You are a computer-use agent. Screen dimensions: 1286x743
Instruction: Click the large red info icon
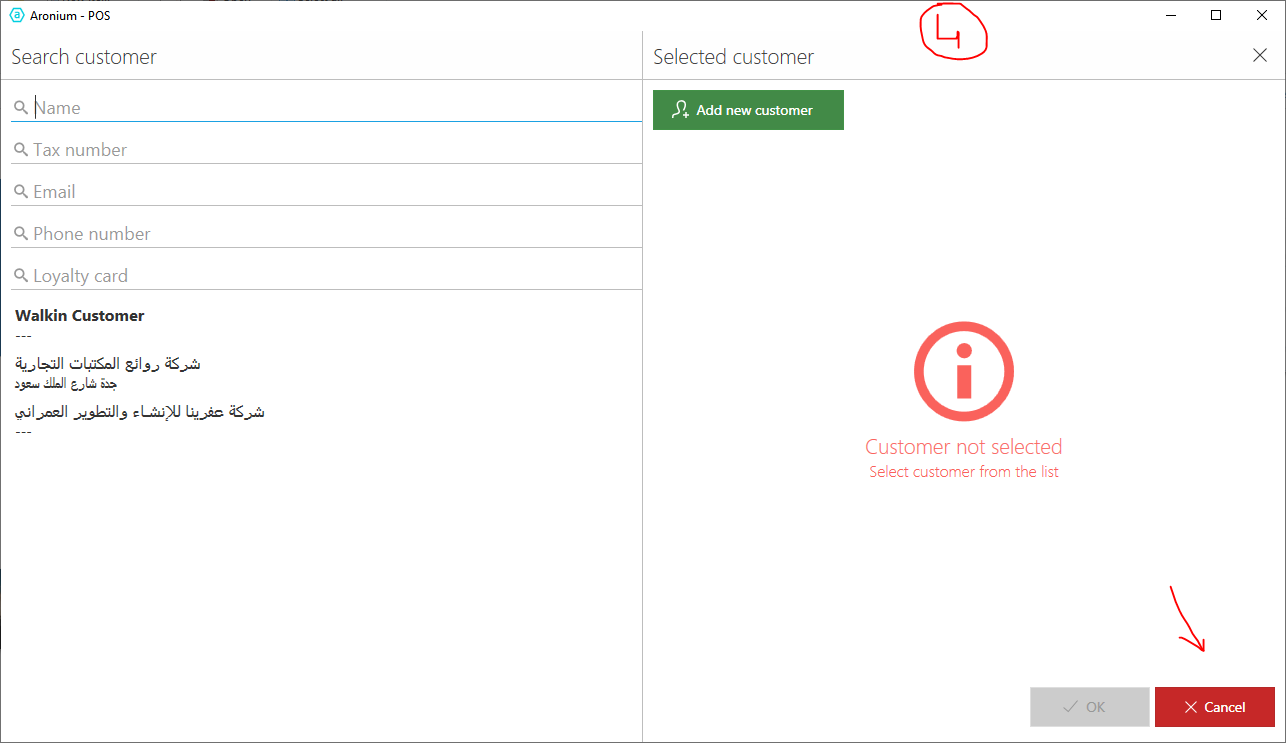pos(963,372)
